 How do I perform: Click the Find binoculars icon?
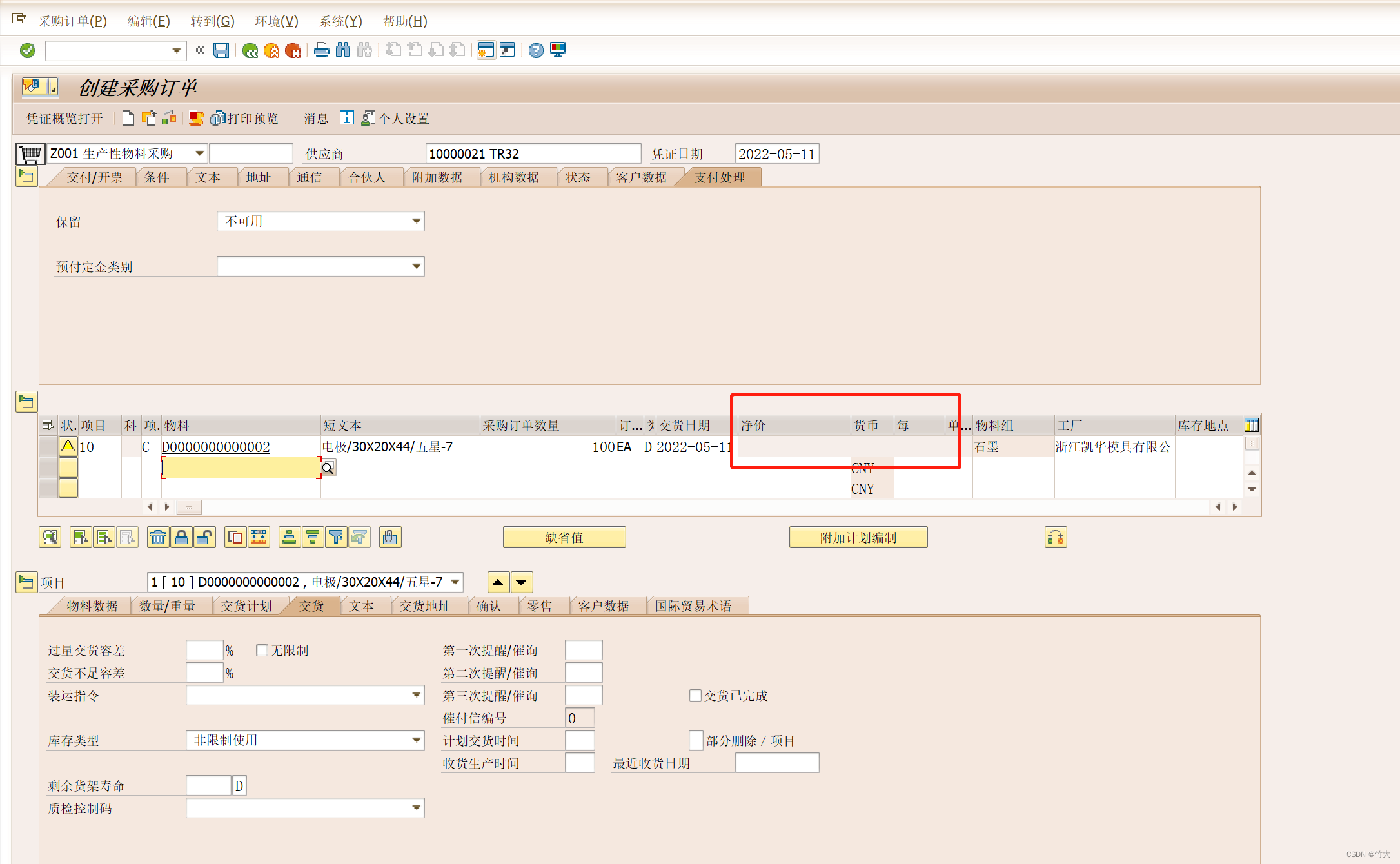[x=343, y=50]
